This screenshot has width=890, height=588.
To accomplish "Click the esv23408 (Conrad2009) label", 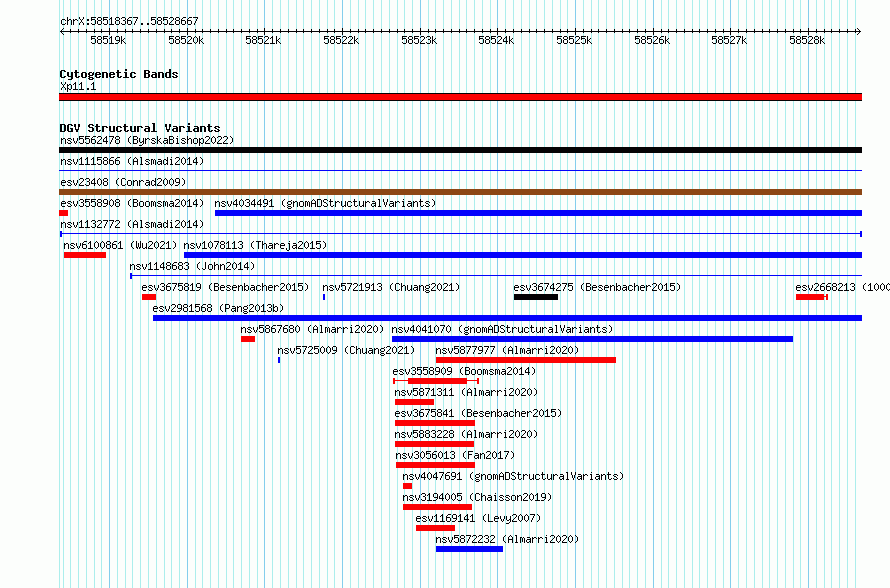I will pyautogui.click(x=123, y=182).
